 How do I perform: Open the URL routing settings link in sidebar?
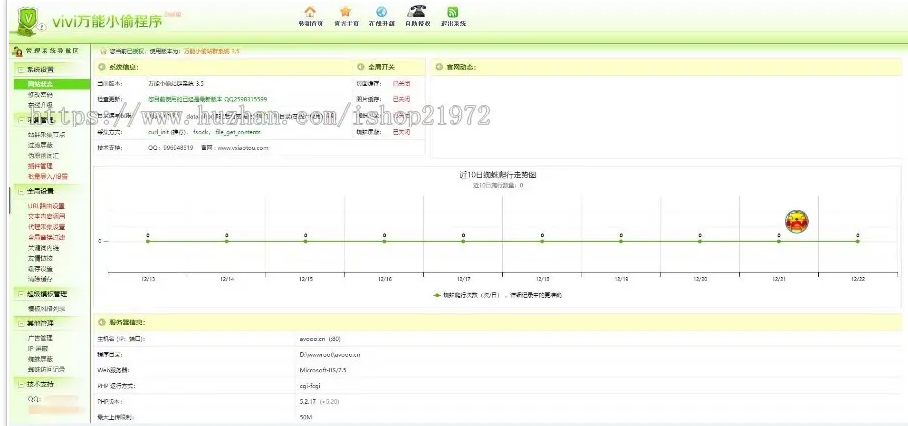coord(46,206)
